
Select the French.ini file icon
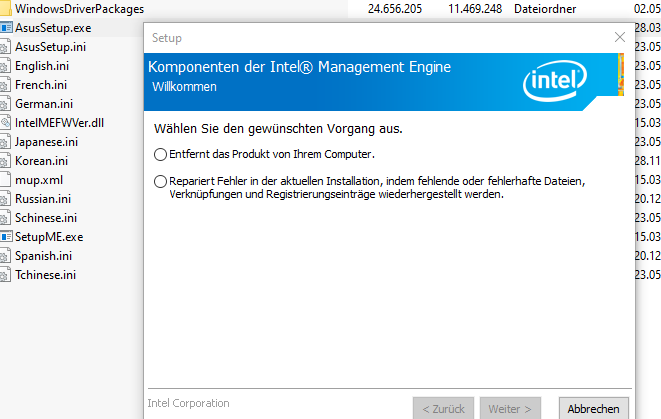coord(5,85)
